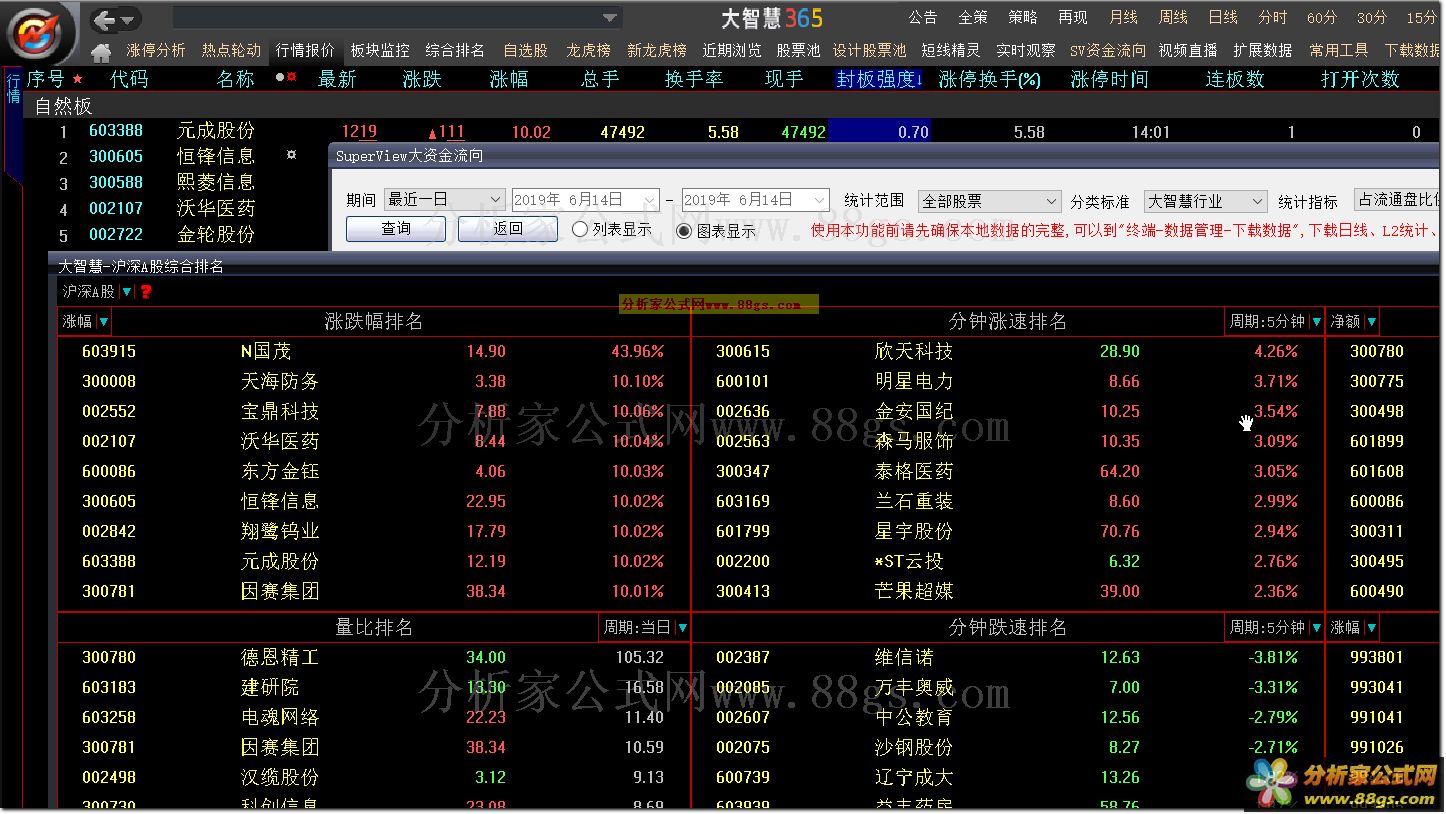Screen dimensions: 1446x814
Task: Open 视频直播 from toolbar
Action: pyautogui.click(x=1188, y=50)
